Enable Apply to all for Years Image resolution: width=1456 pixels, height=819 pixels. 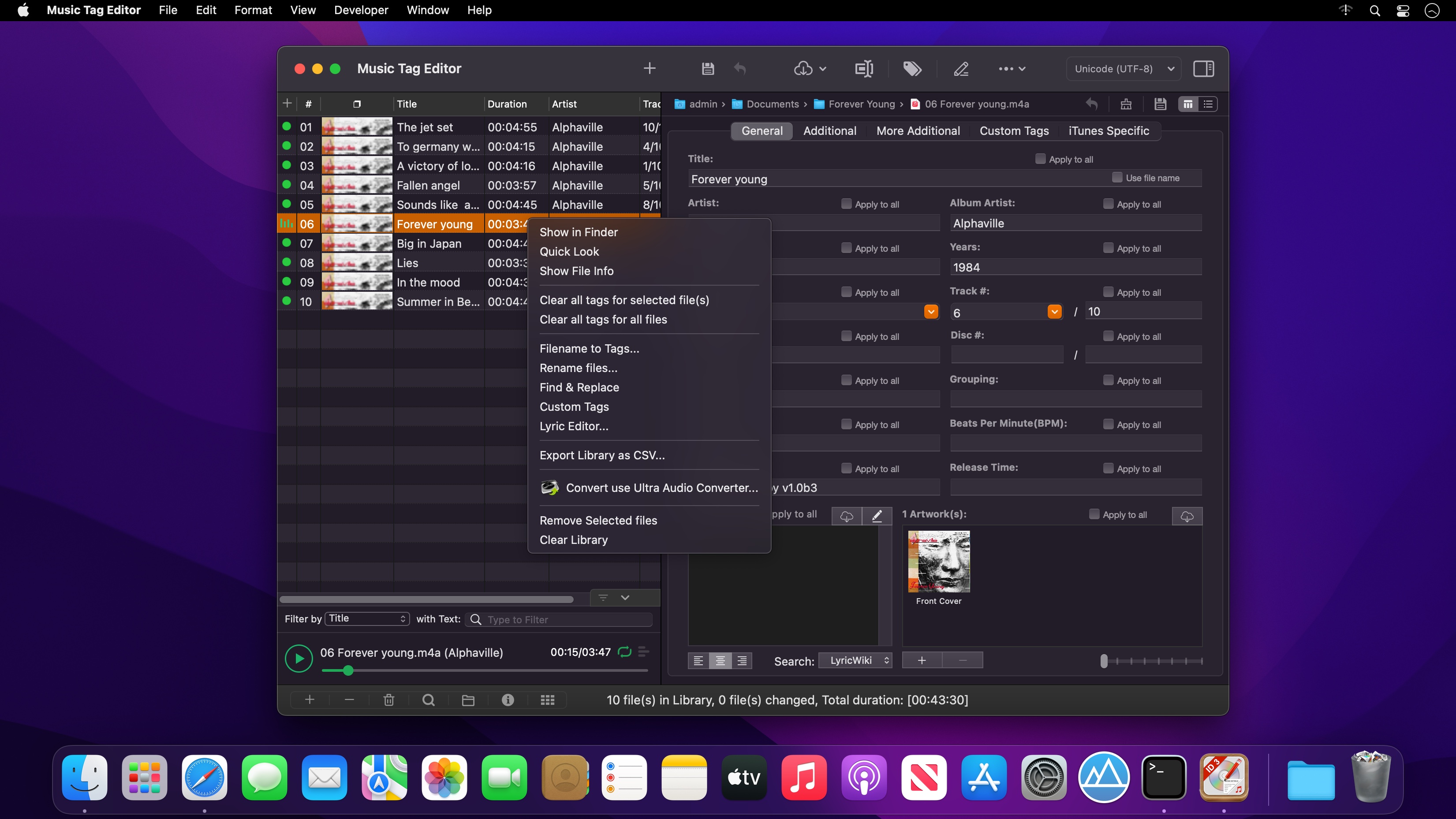pyautogui.click(x=1108, y=248)
